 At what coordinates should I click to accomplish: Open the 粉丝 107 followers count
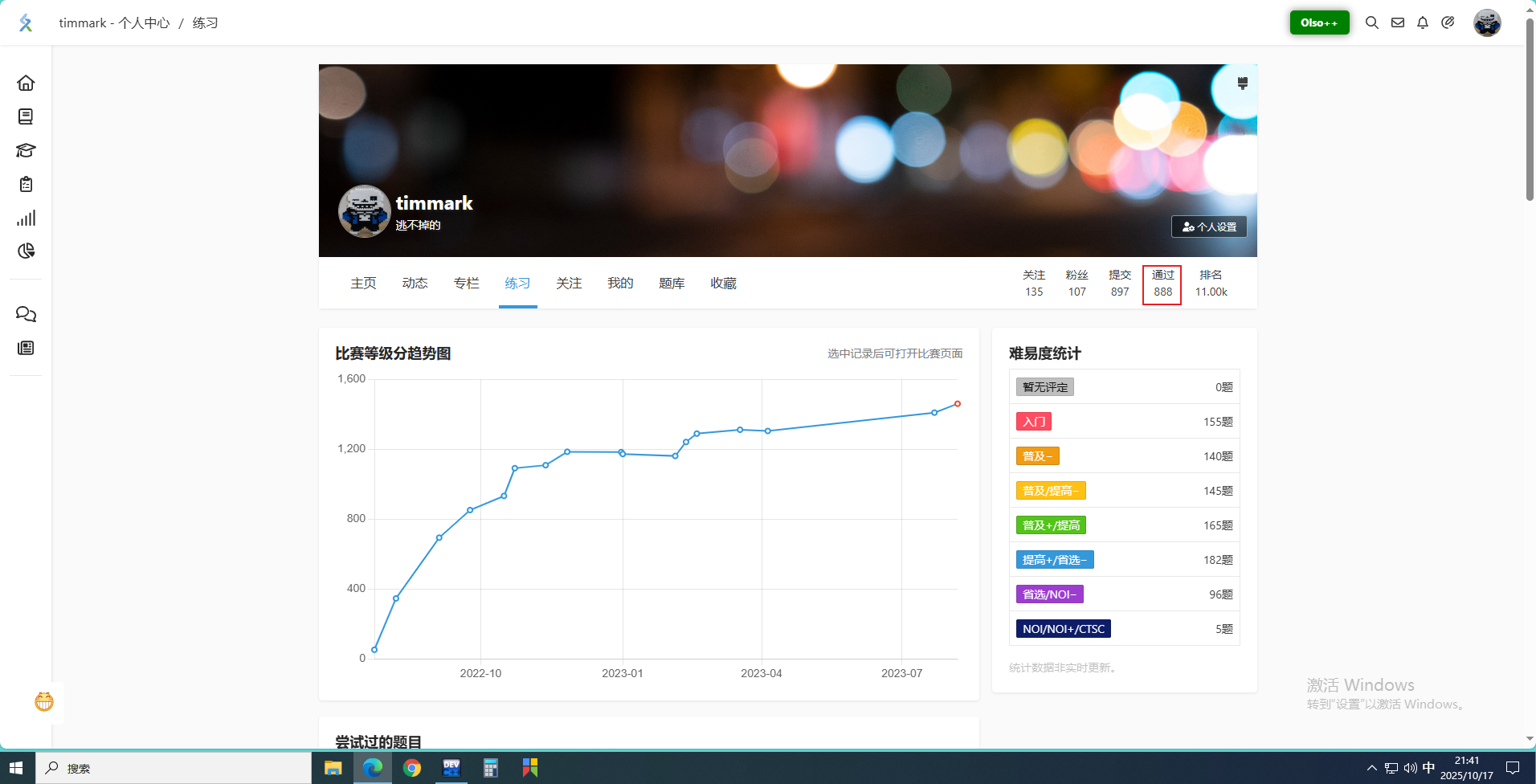tap(1076, 284)
